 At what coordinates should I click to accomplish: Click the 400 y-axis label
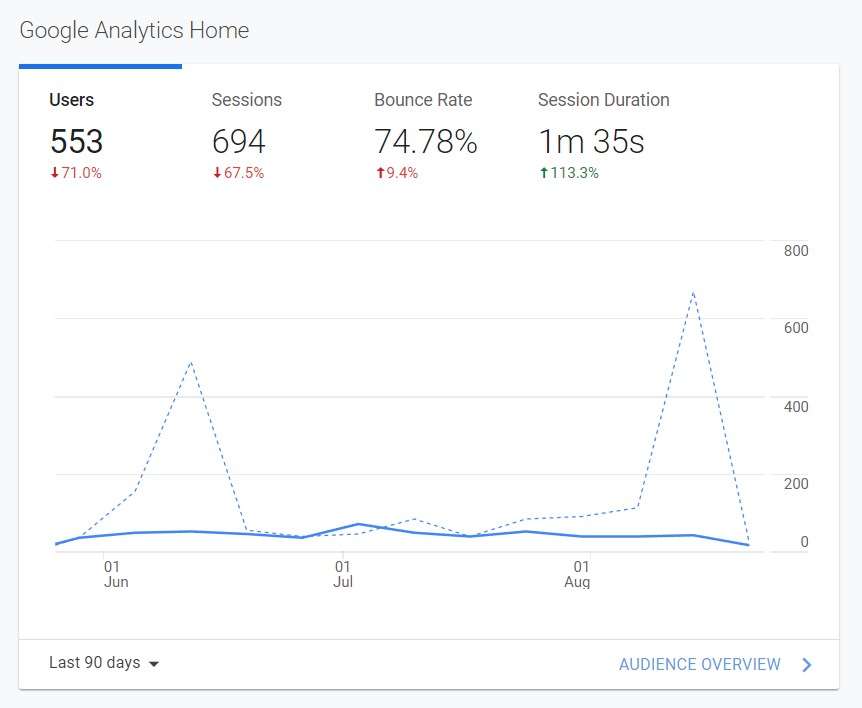pyautogui.click(x=796, y=407)
